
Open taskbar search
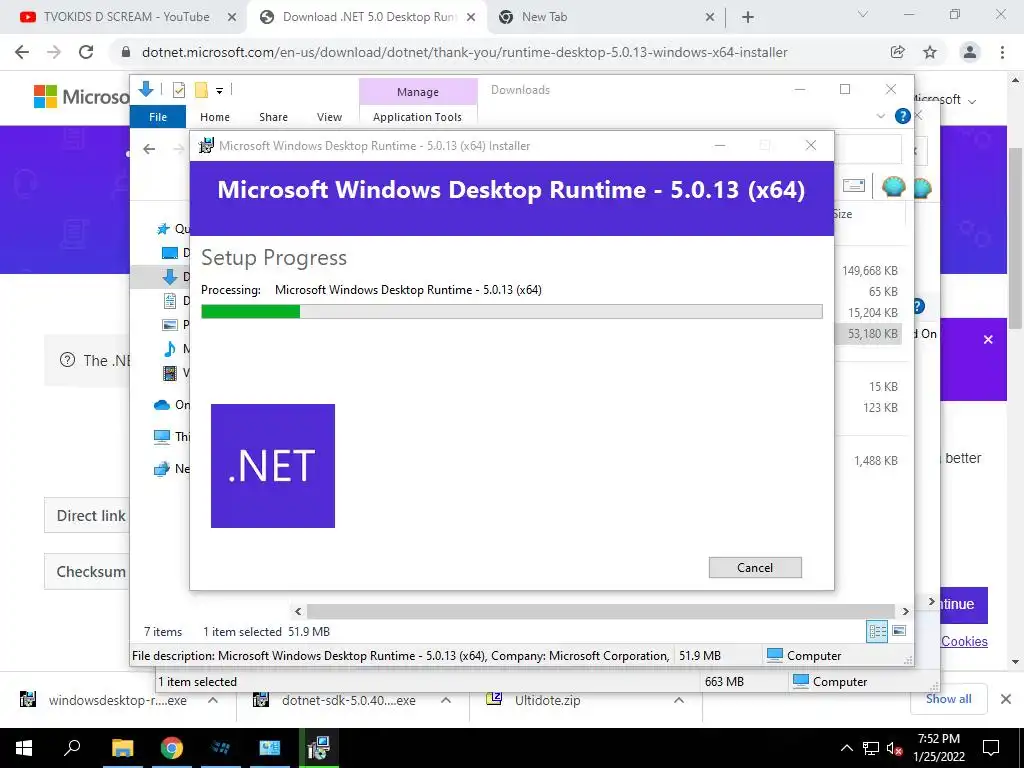point(72,748)
